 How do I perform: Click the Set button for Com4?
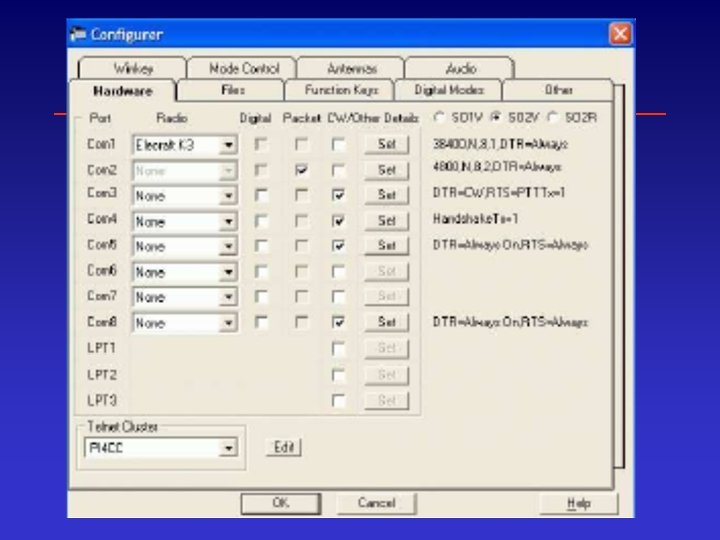pos(386,221)
